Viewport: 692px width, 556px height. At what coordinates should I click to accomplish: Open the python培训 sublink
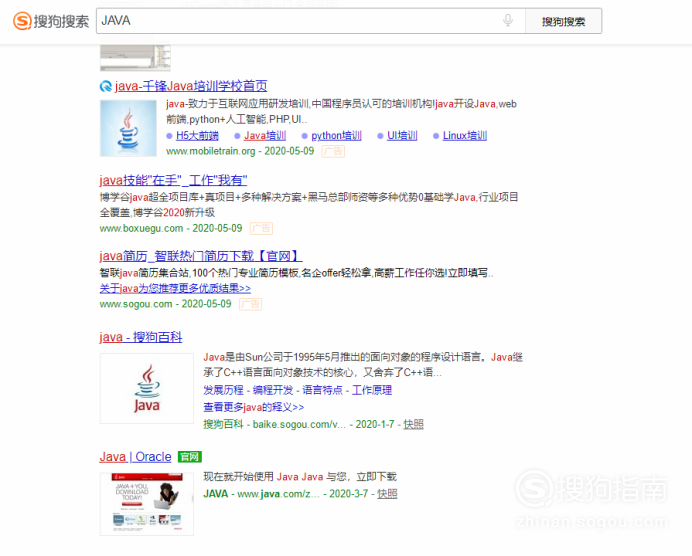coord(336,135)
